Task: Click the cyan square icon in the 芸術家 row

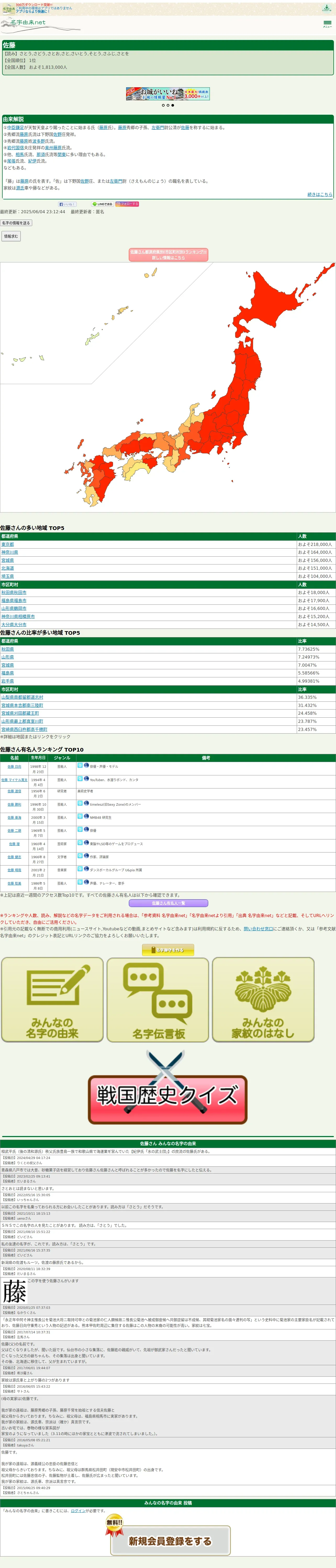Action: coord(80,843)
